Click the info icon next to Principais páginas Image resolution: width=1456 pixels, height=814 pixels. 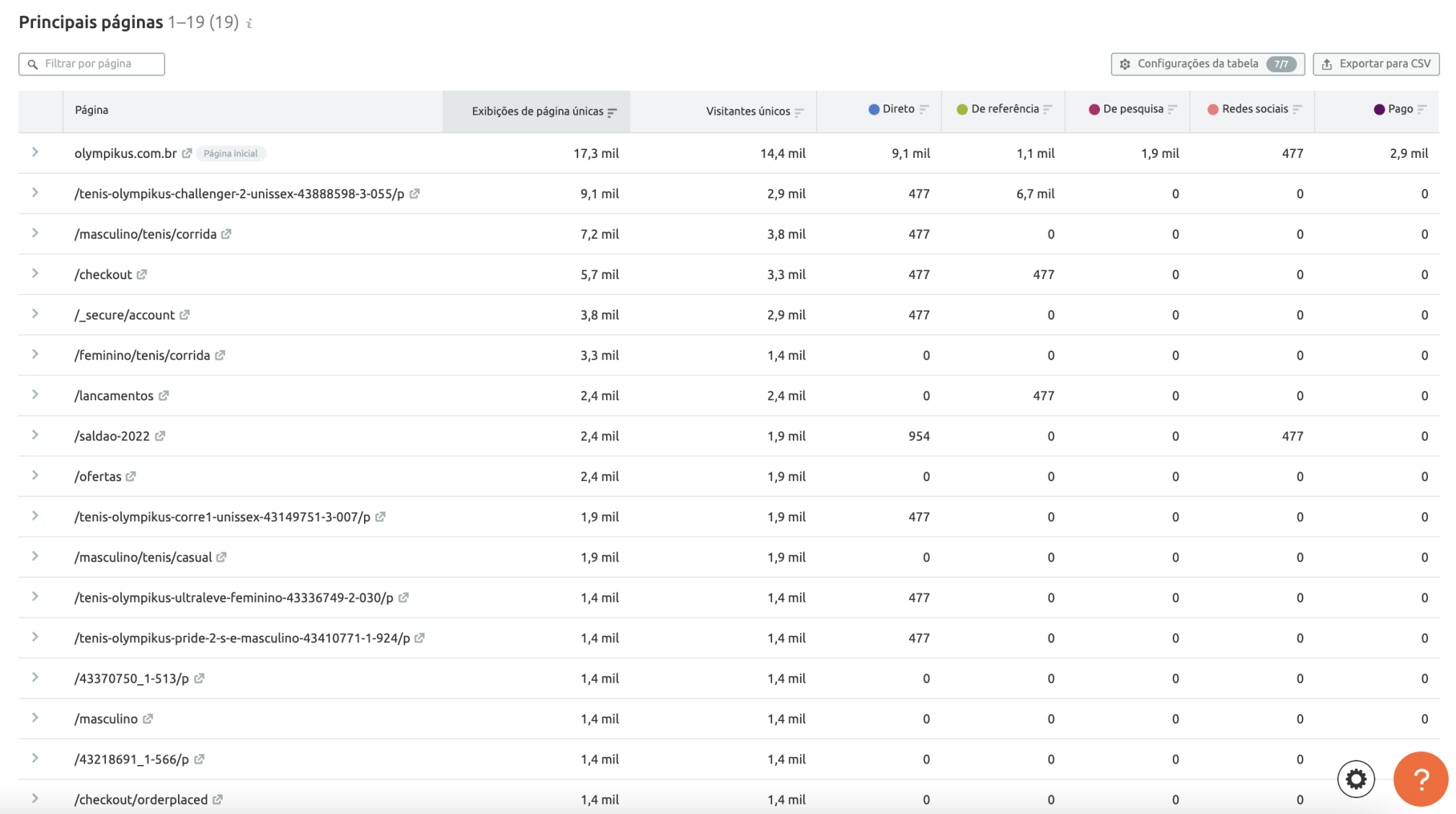coord(249,23)
